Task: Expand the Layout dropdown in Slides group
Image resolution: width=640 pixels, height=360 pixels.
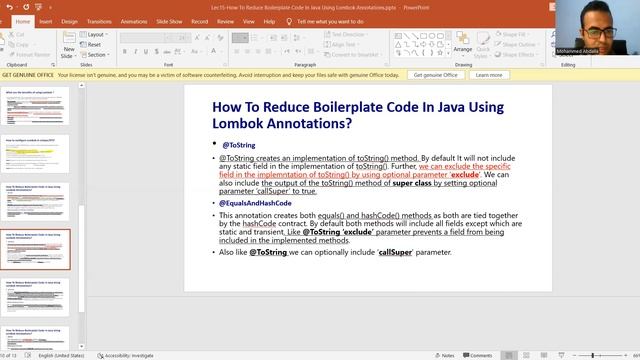Action: coord(95,35)
